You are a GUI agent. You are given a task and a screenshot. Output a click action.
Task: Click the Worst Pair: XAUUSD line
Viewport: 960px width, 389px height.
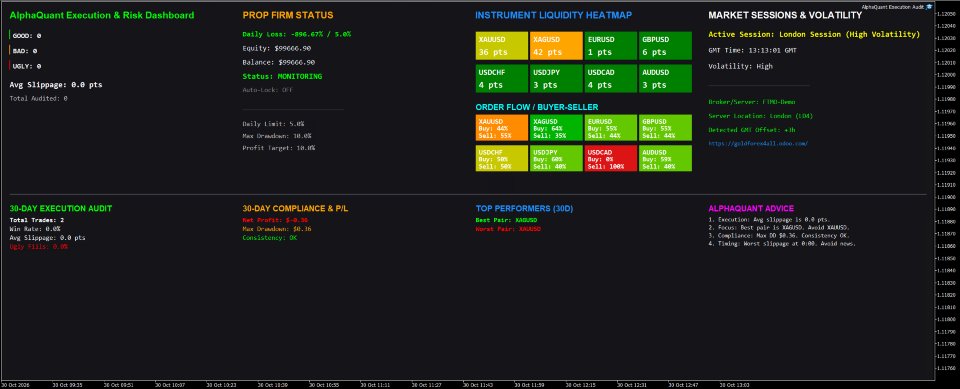(508, 228)
